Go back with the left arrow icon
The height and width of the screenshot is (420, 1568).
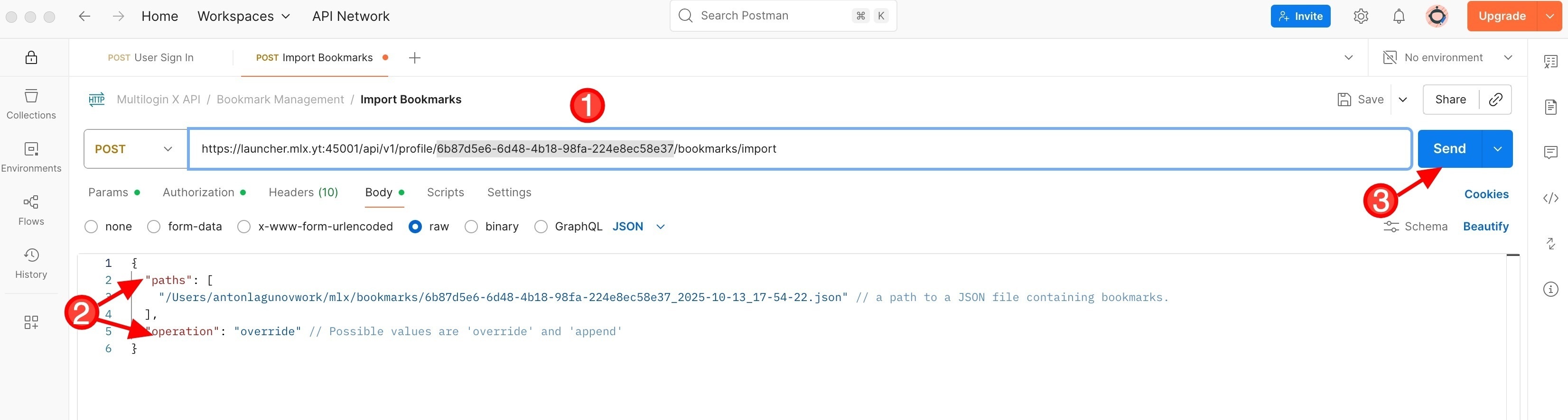(x=84, y=17)
